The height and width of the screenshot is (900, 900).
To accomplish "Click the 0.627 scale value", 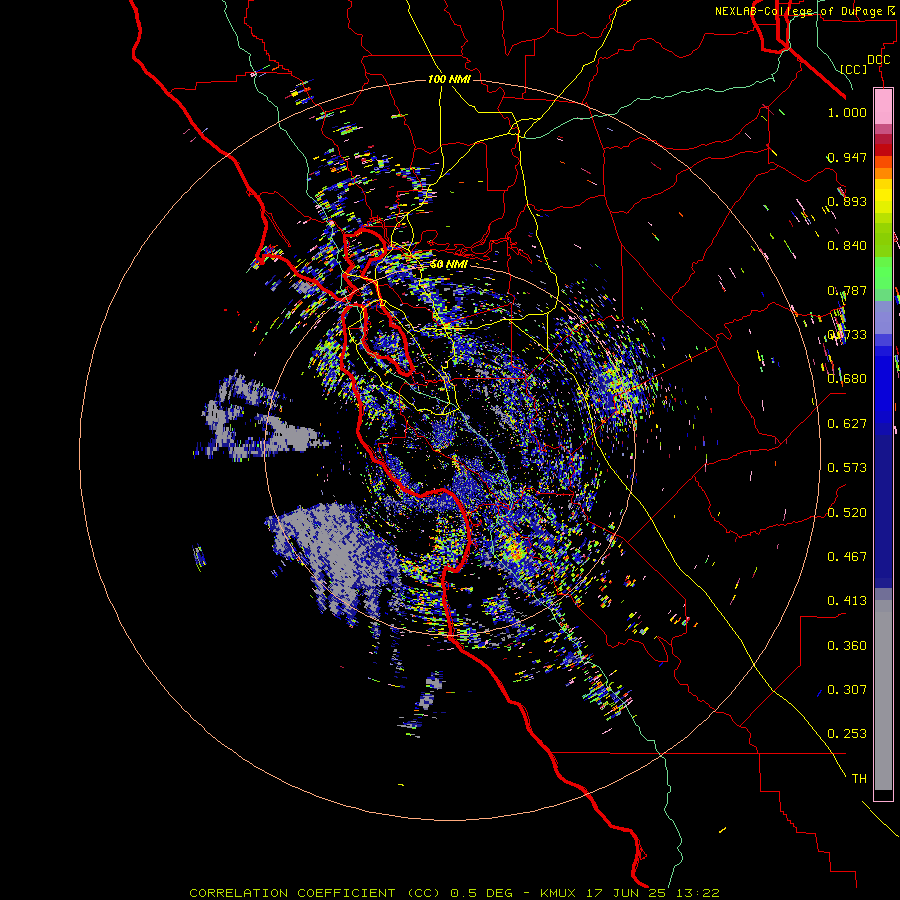I will pyautogui.click(x=847, y=424).
